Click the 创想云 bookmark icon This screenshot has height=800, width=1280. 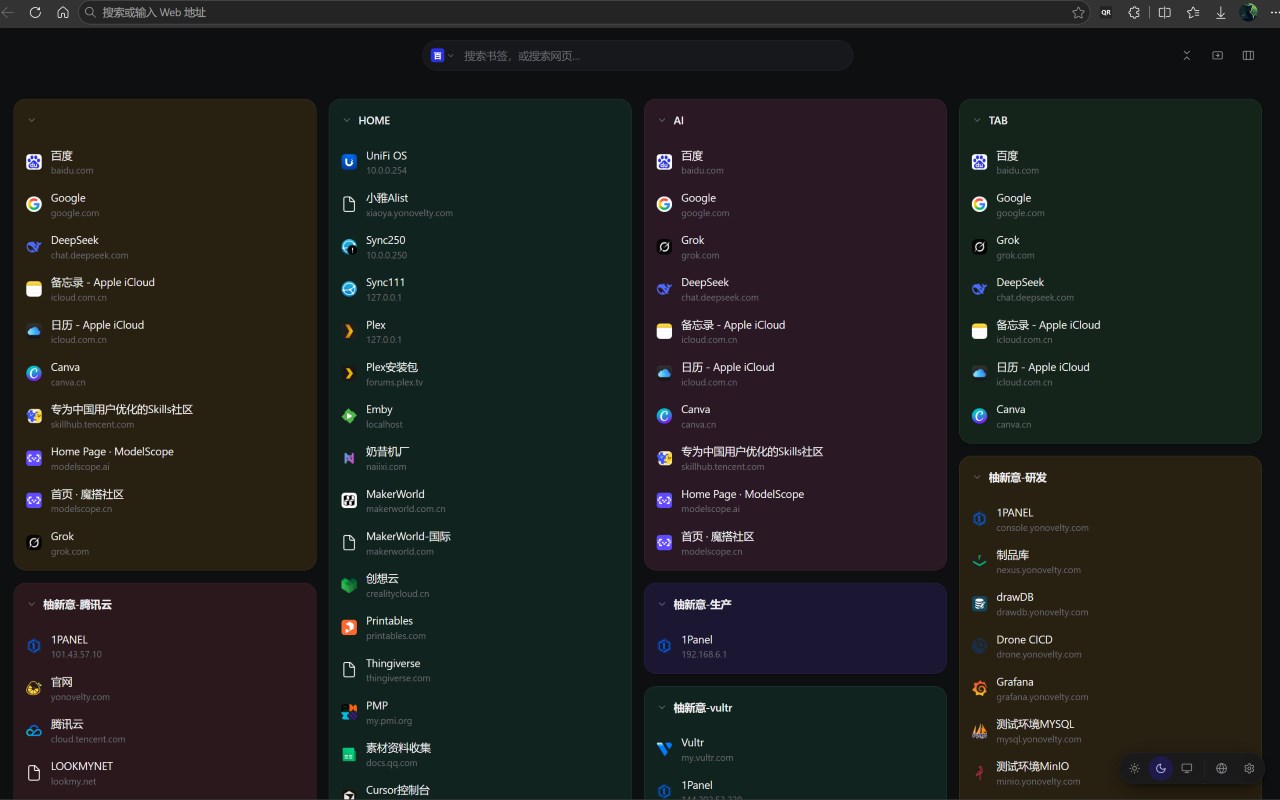coord(349,585)
